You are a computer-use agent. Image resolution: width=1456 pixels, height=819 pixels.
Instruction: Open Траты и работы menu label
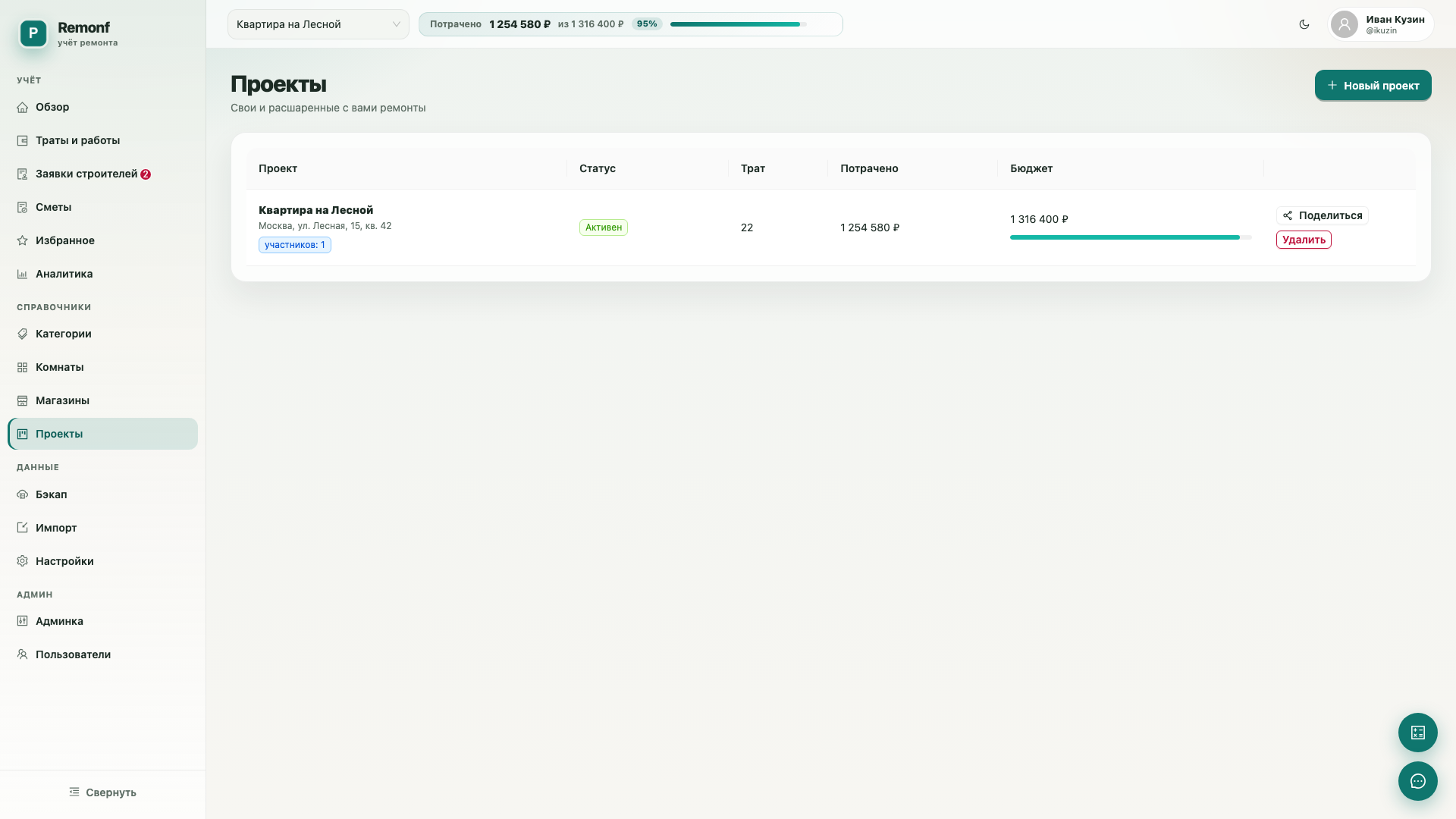[78, 141]
